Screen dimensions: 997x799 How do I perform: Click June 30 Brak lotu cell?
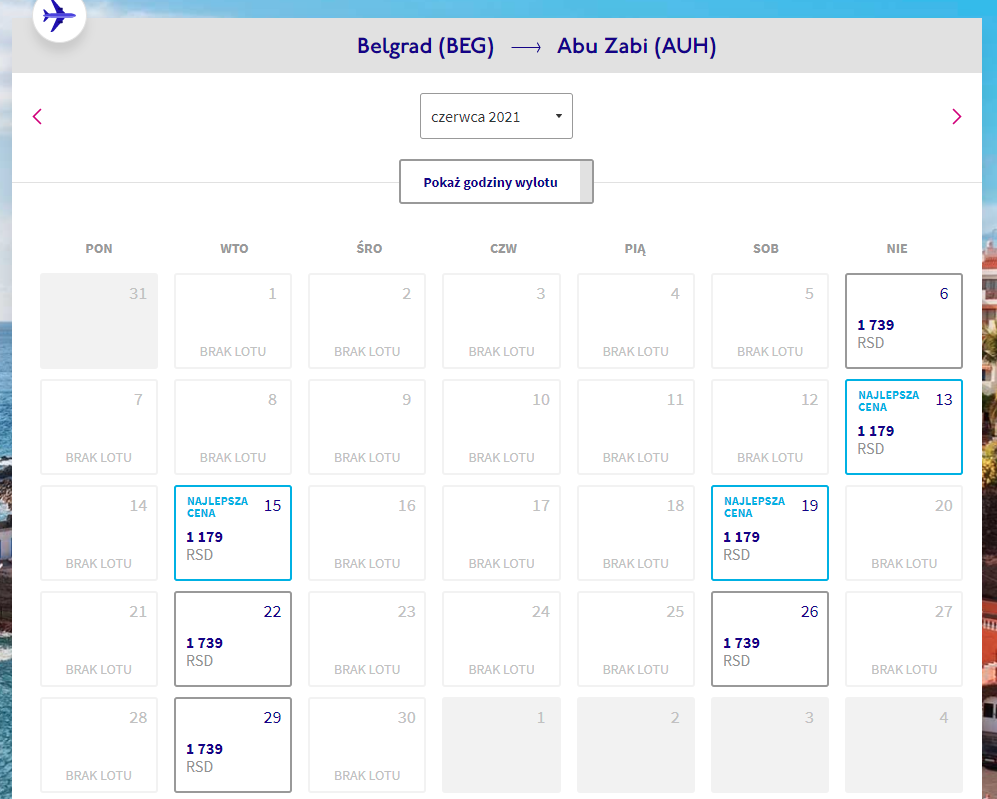coord(367,745)
